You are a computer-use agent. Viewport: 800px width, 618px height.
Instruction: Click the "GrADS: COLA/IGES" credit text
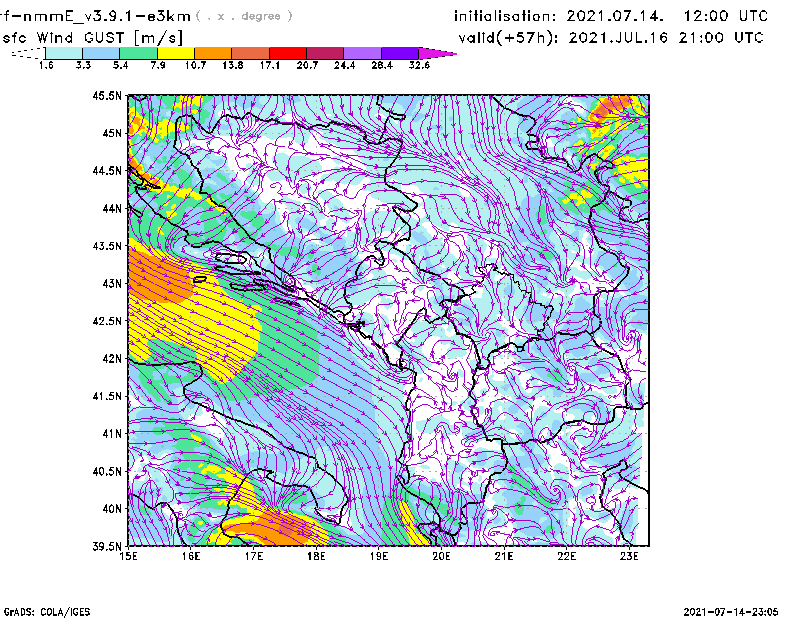tap(46, 612)
